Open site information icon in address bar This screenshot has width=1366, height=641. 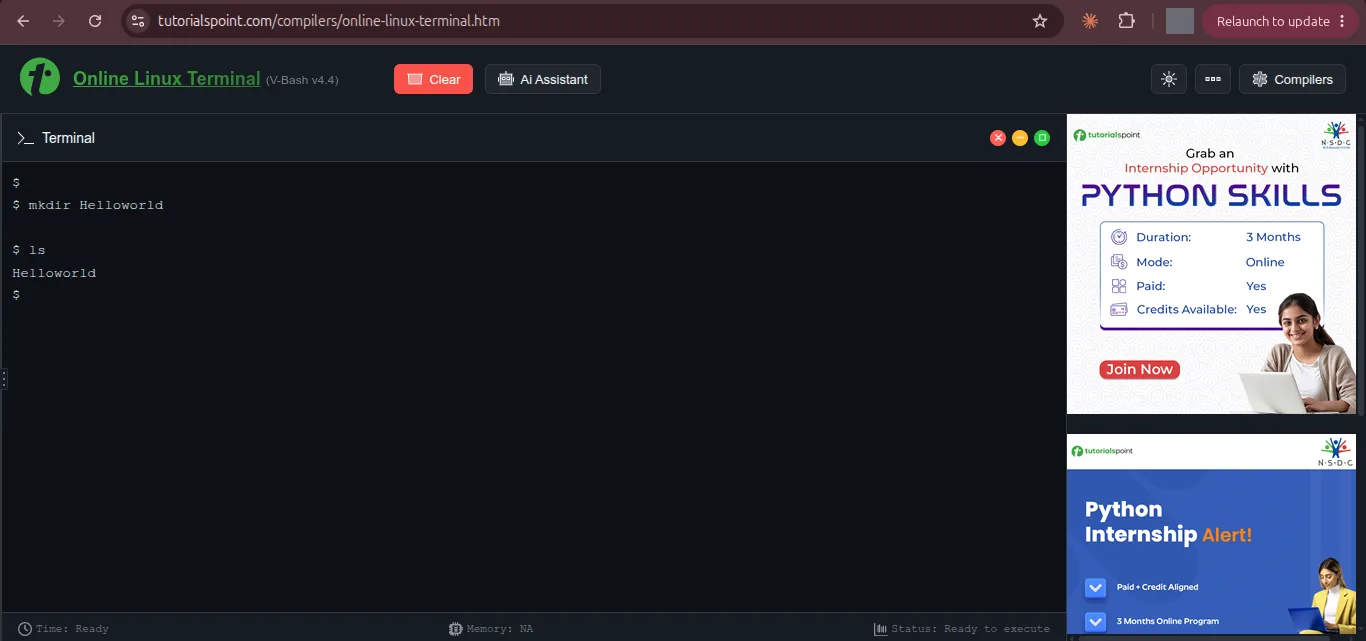[139, 21]
